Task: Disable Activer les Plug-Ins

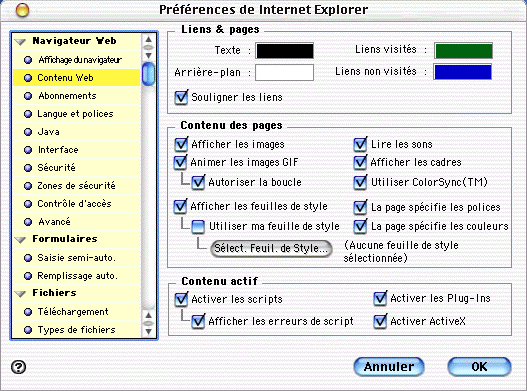Action: coord(380,298)
